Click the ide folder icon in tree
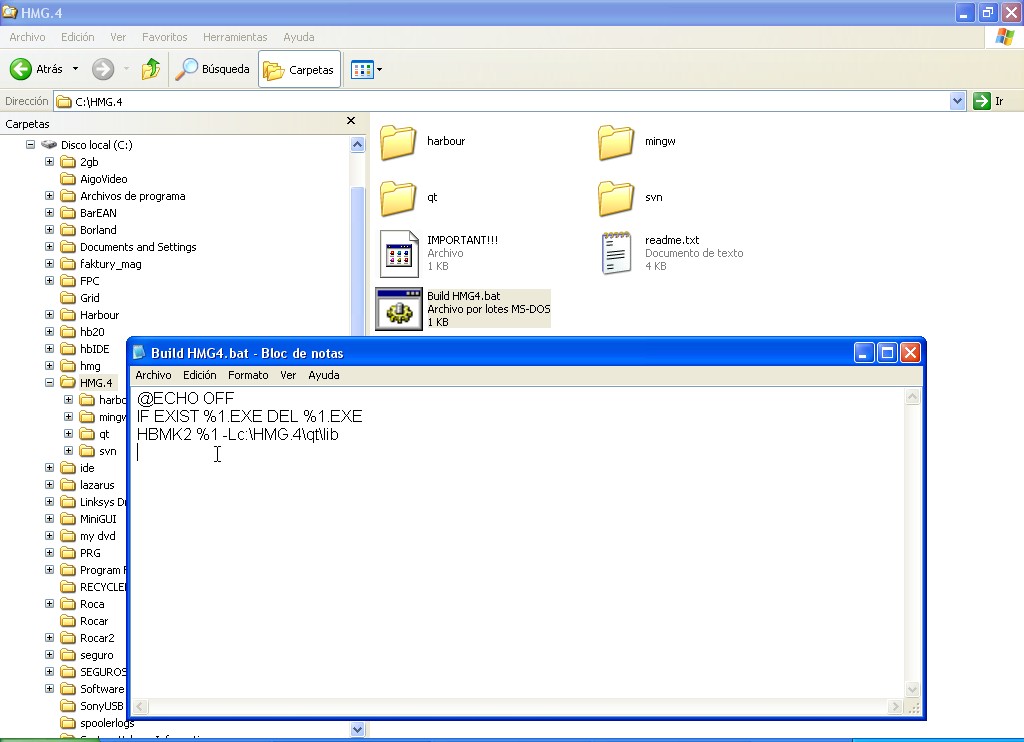This screenshot has height=742, width=1024. [x=68, y=468]
